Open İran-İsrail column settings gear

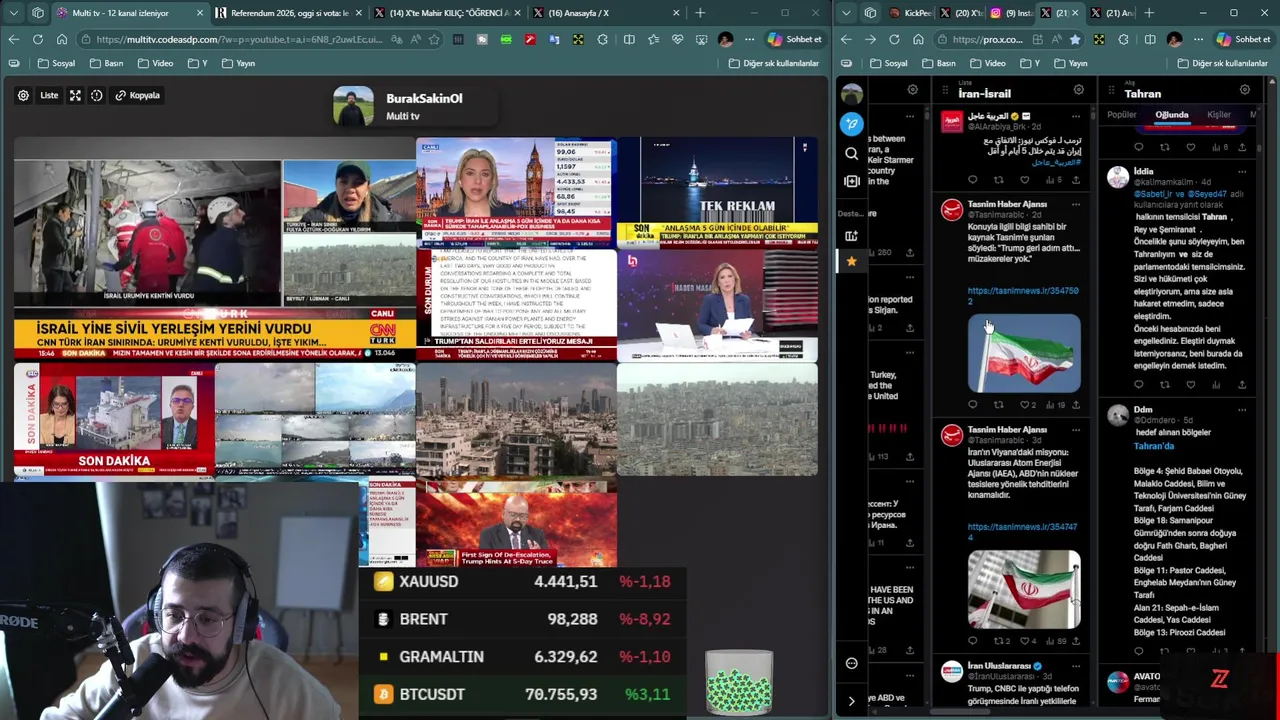(x=1078, y=90)
